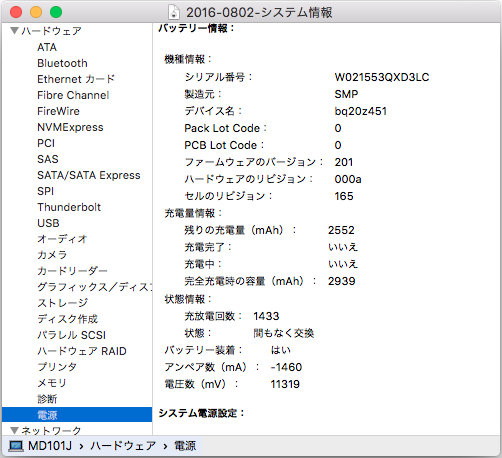
Task: Select Thunderbolt in hardware list
Action: [69, 207]
